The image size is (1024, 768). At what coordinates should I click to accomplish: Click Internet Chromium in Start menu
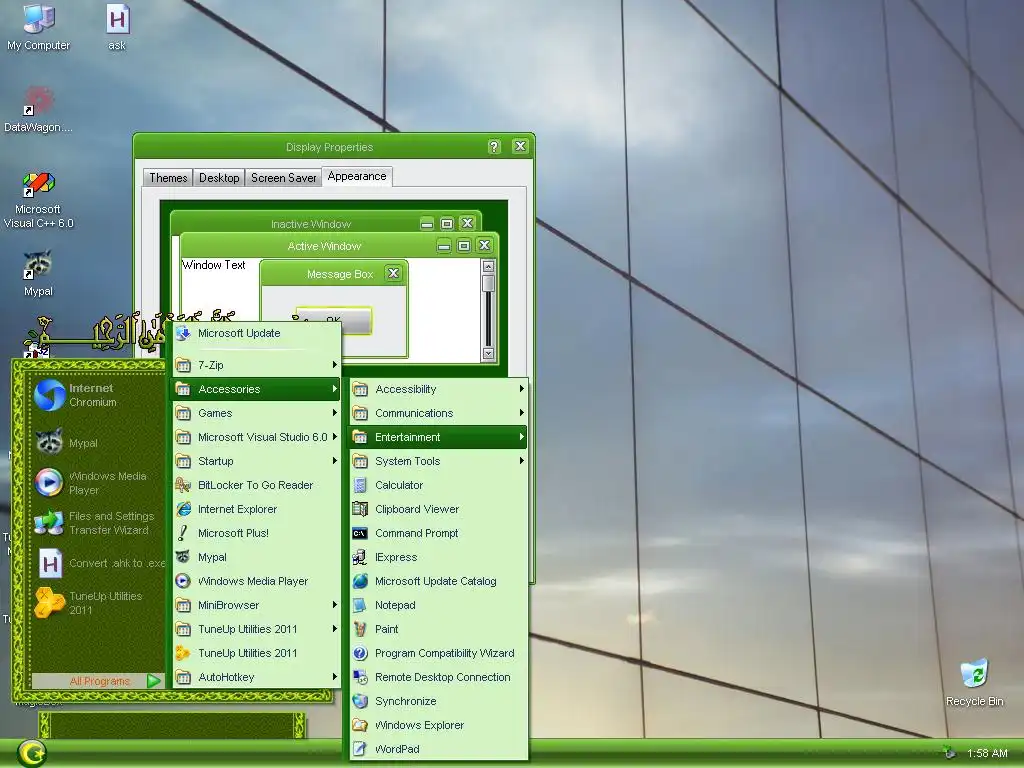click(x=95, y=395)
